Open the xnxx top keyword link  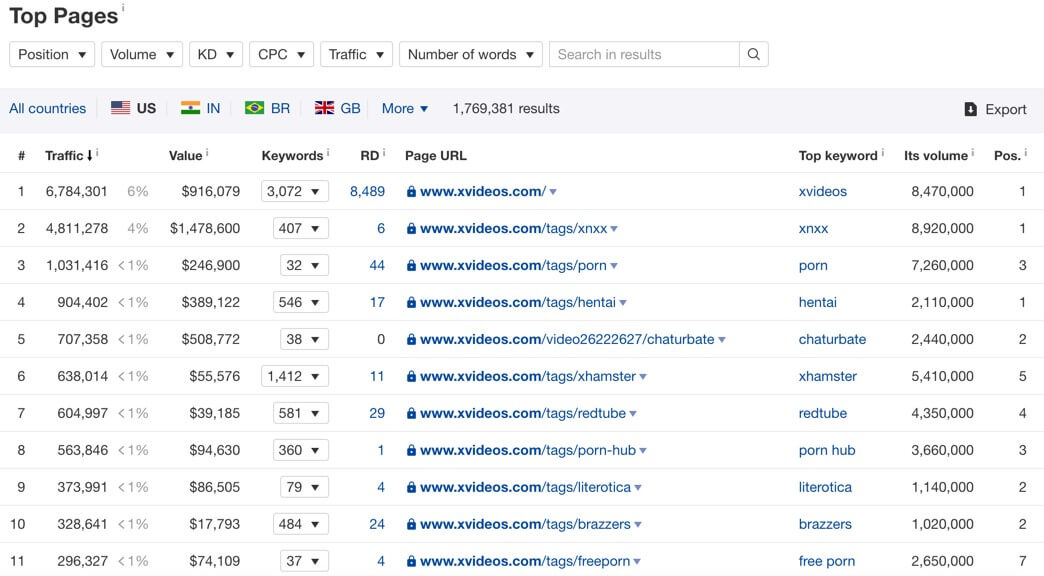click(813, 228)
